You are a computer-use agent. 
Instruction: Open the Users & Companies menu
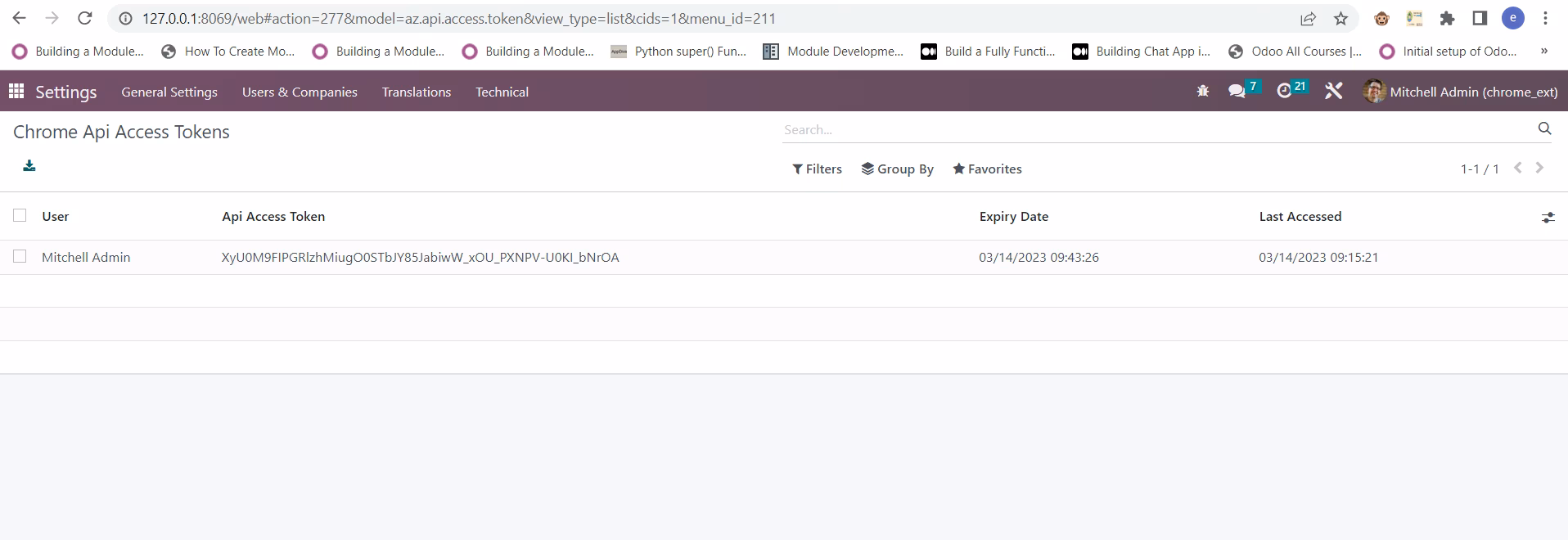[300, 92]
